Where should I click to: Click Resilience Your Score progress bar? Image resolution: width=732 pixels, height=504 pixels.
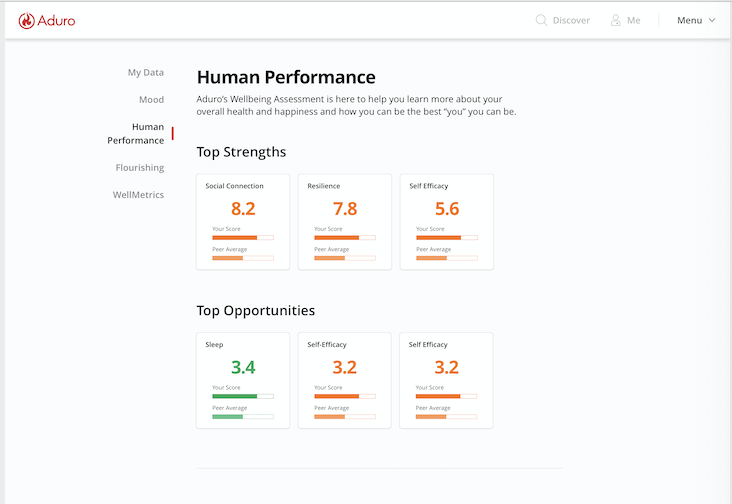tap(344, 238)
